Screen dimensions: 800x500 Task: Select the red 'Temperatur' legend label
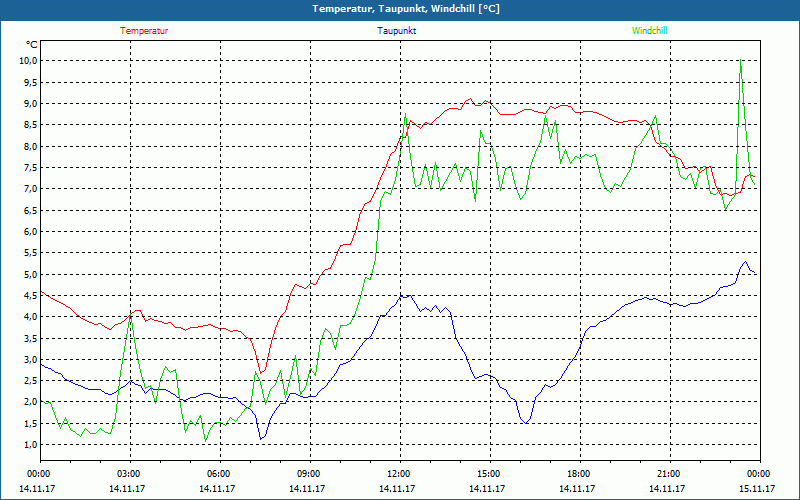point(144,31)
